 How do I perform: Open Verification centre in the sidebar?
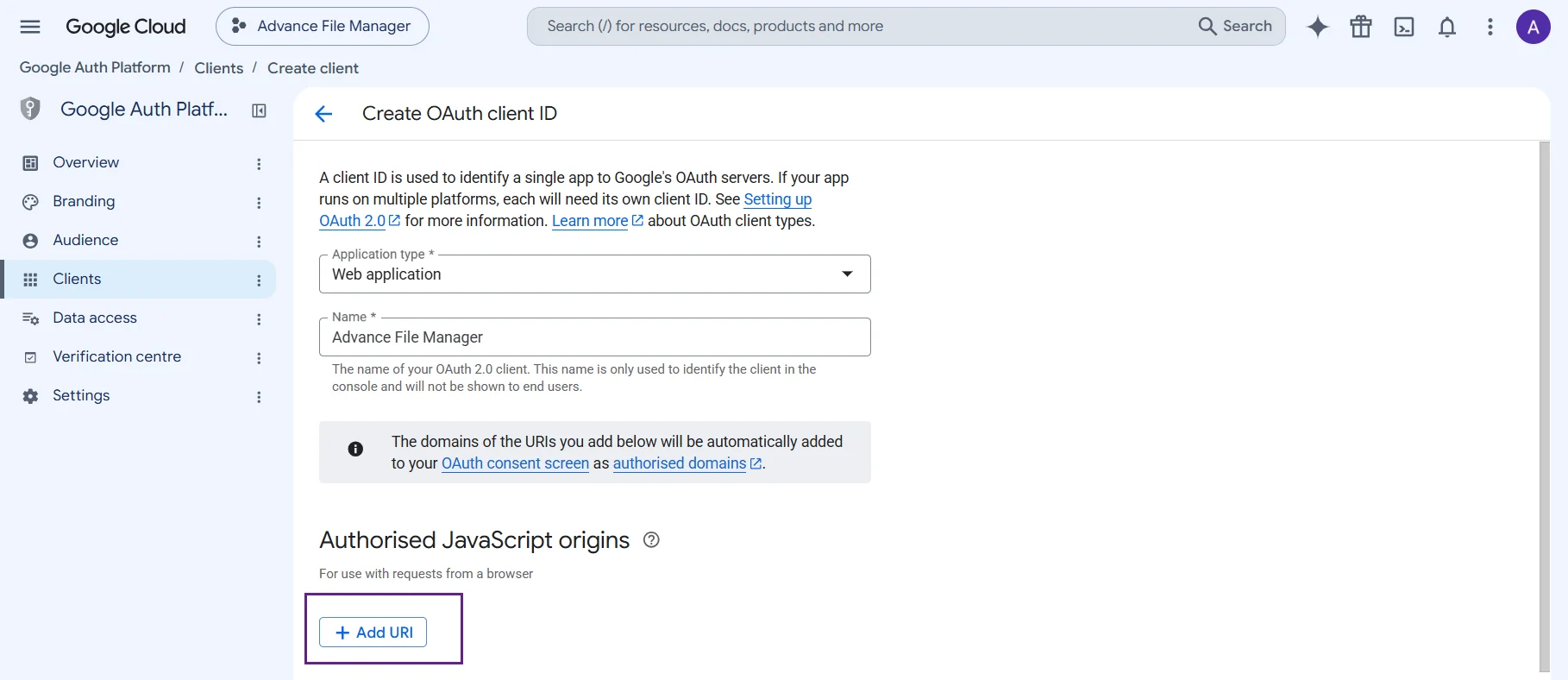click(138, 357)
